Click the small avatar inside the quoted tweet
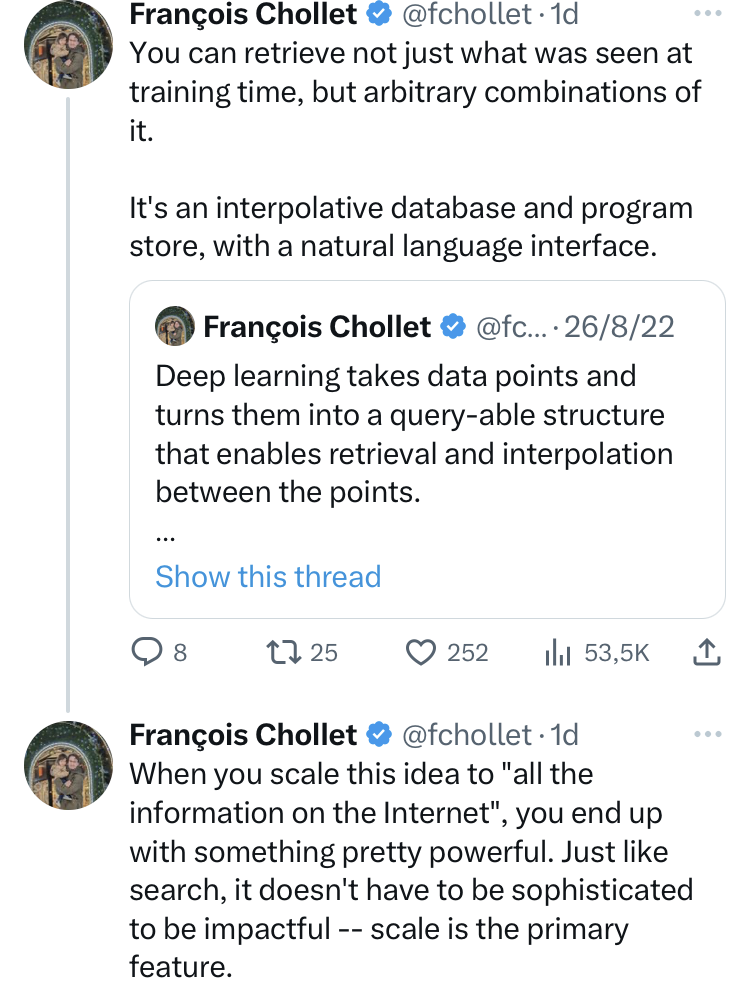This screenshot has height=992, width=750. tap(175, 326)
